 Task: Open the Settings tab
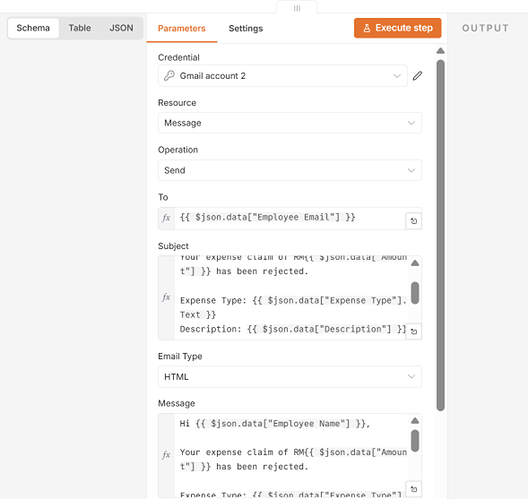[246, 28]
